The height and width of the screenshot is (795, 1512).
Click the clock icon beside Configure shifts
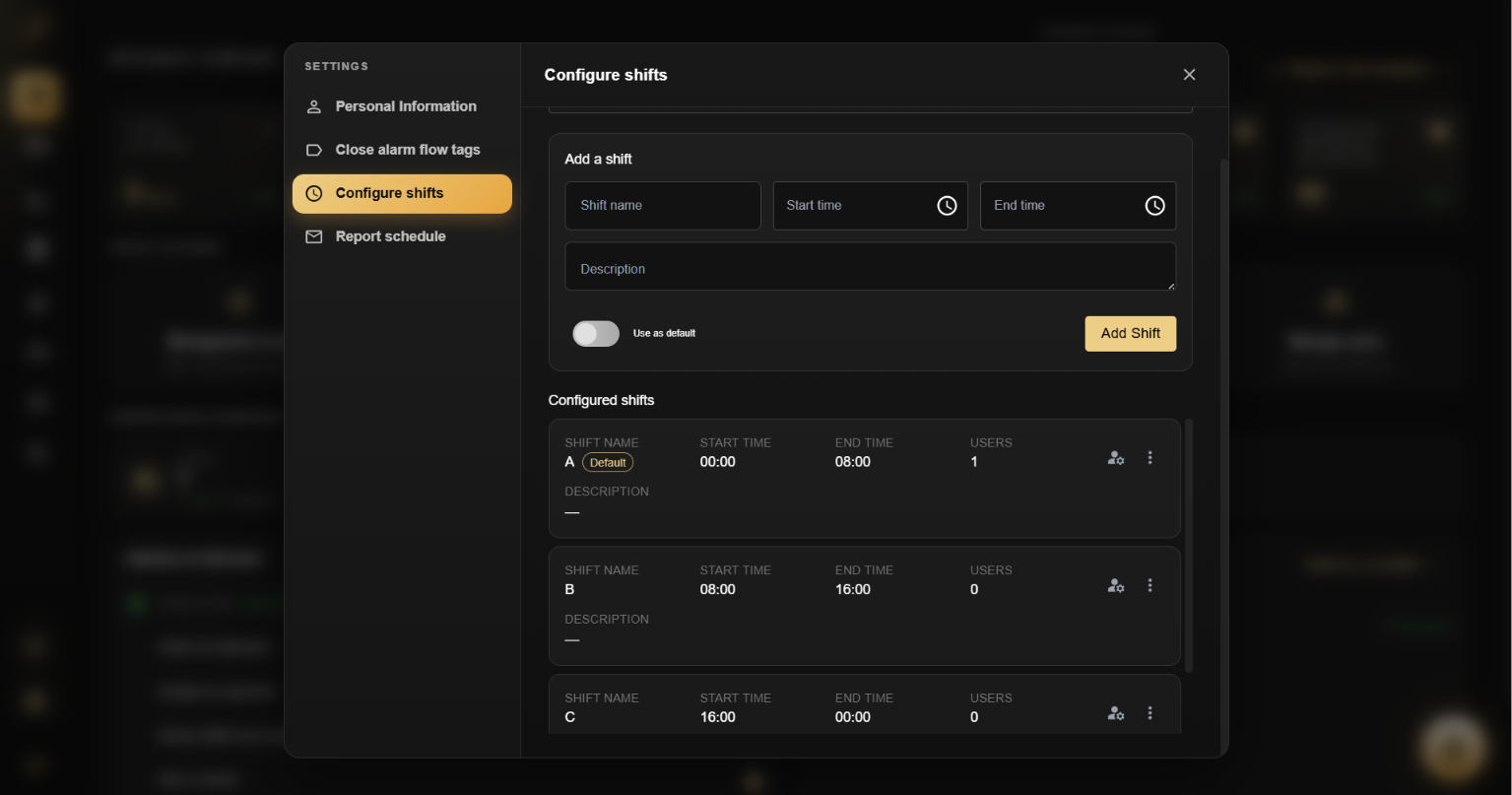pos(314,193)
